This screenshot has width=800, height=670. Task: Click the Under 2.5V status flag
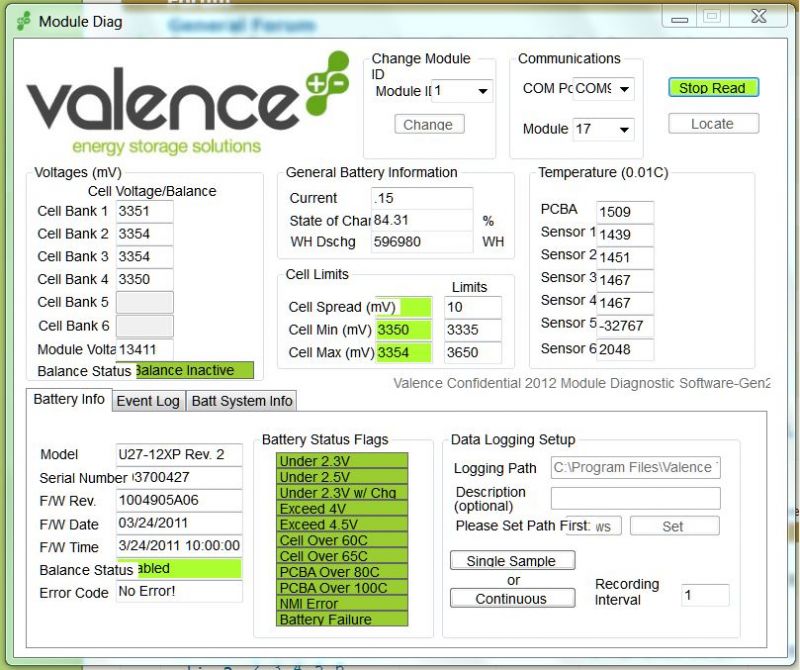(x=342, y=477)
